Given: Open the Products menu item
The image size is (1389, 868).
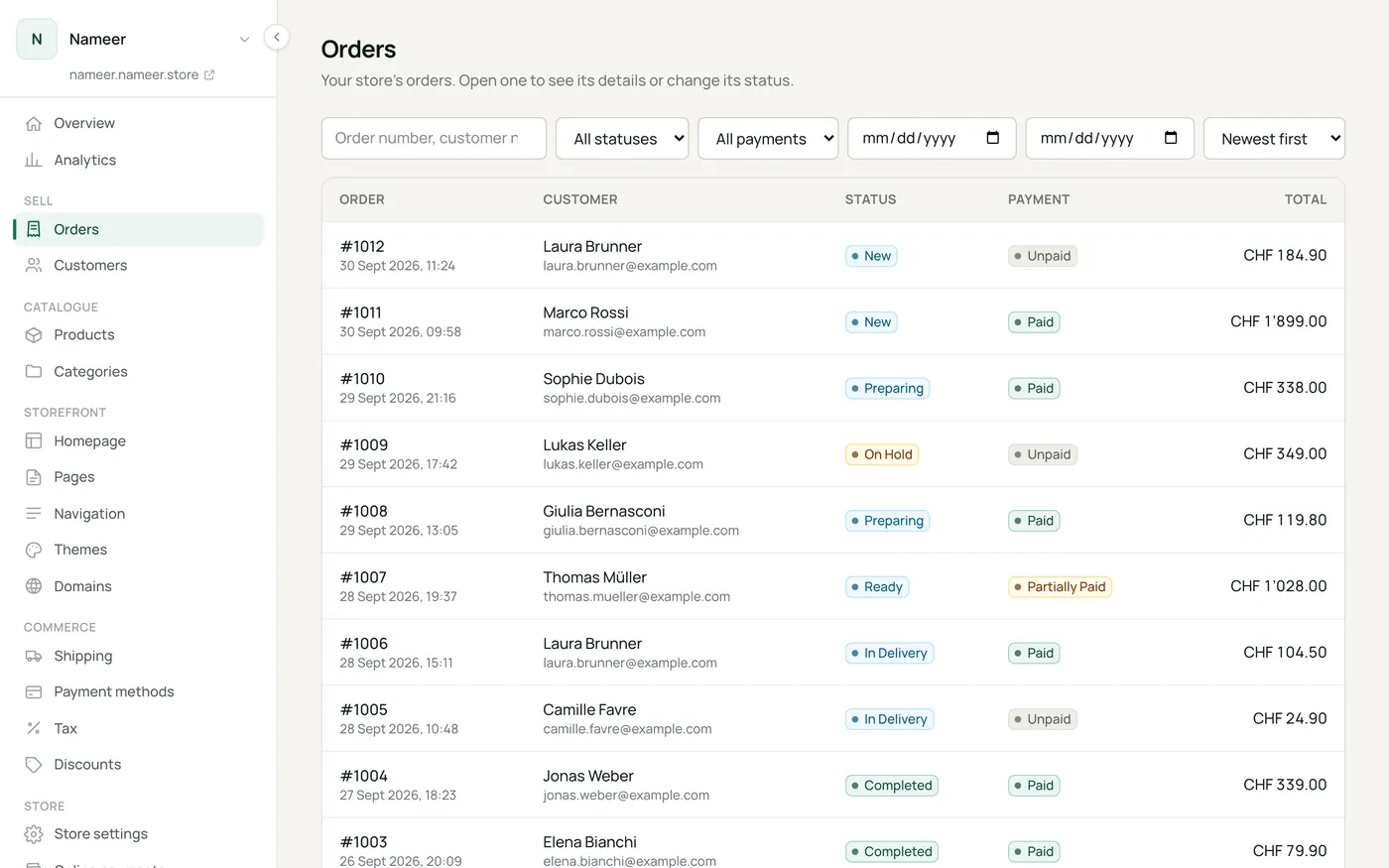Looking at the screenshot, I should click(x=139, y=334).
